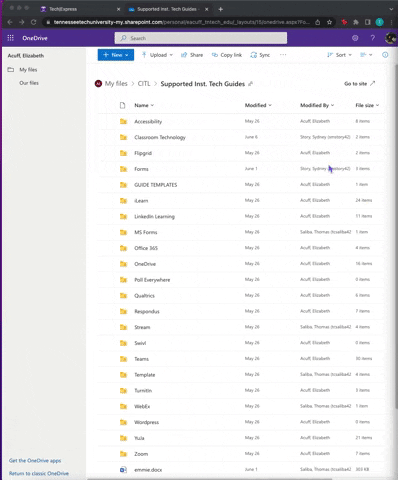Screen dimensions: 398x480
Task: Open the Respondus folder
Action: point(147,311)
